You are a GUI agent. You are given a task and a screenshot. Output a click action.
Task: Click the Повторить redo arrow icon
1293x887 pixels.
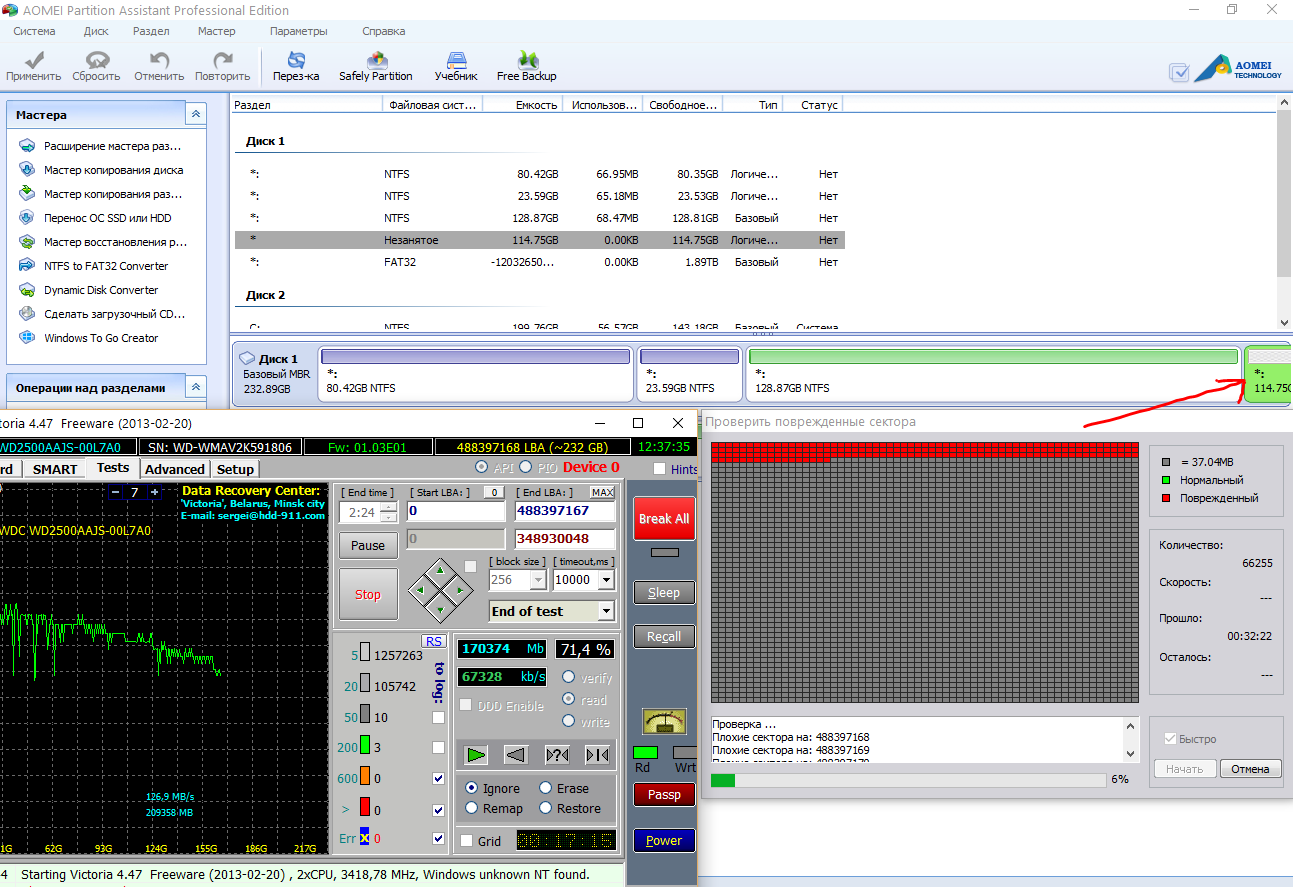[x=223, y=60]
